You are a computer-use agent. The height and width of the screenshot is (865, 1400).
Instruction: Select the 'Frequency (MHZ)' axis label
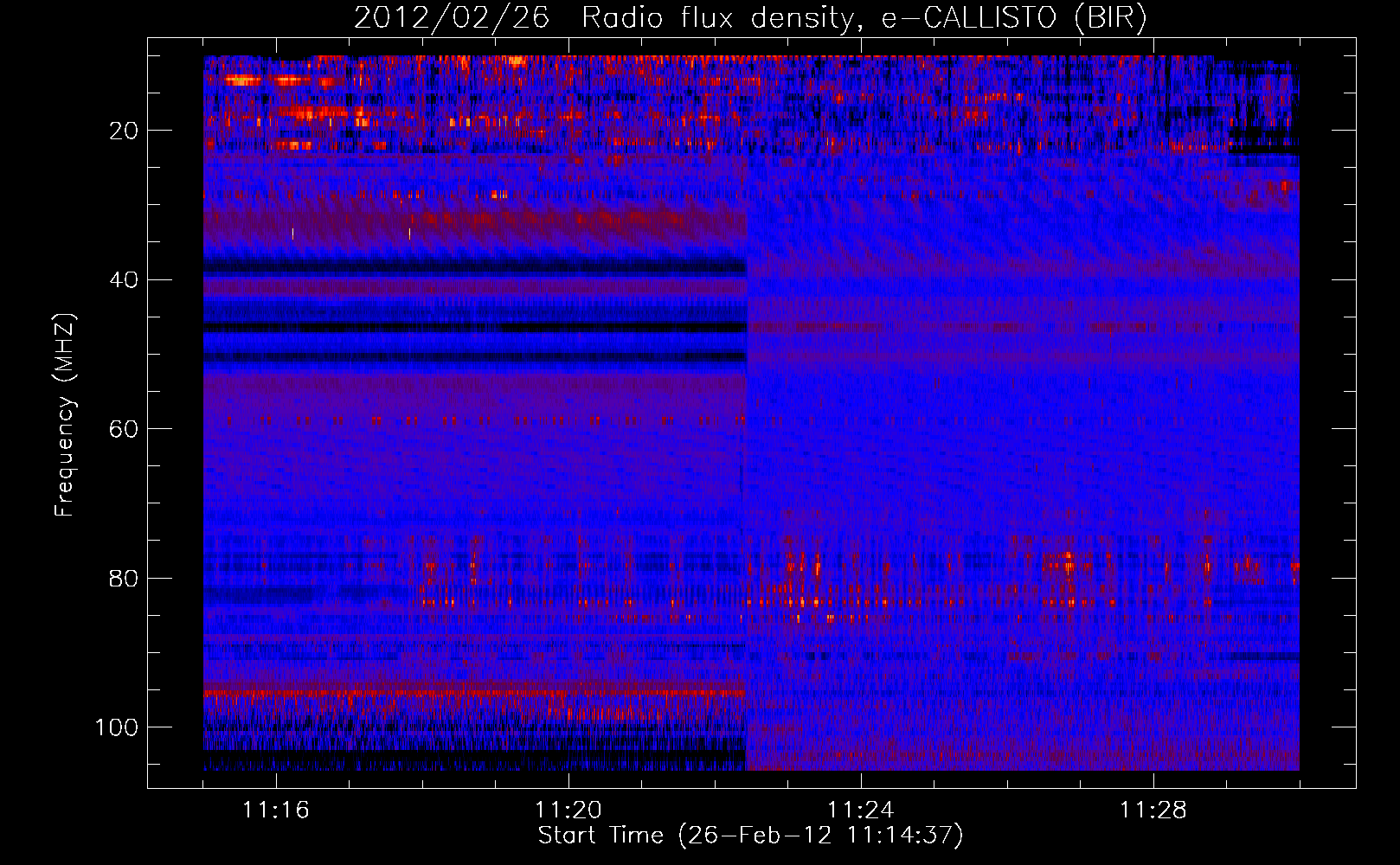pyautogui.click(x=65, y=415)
